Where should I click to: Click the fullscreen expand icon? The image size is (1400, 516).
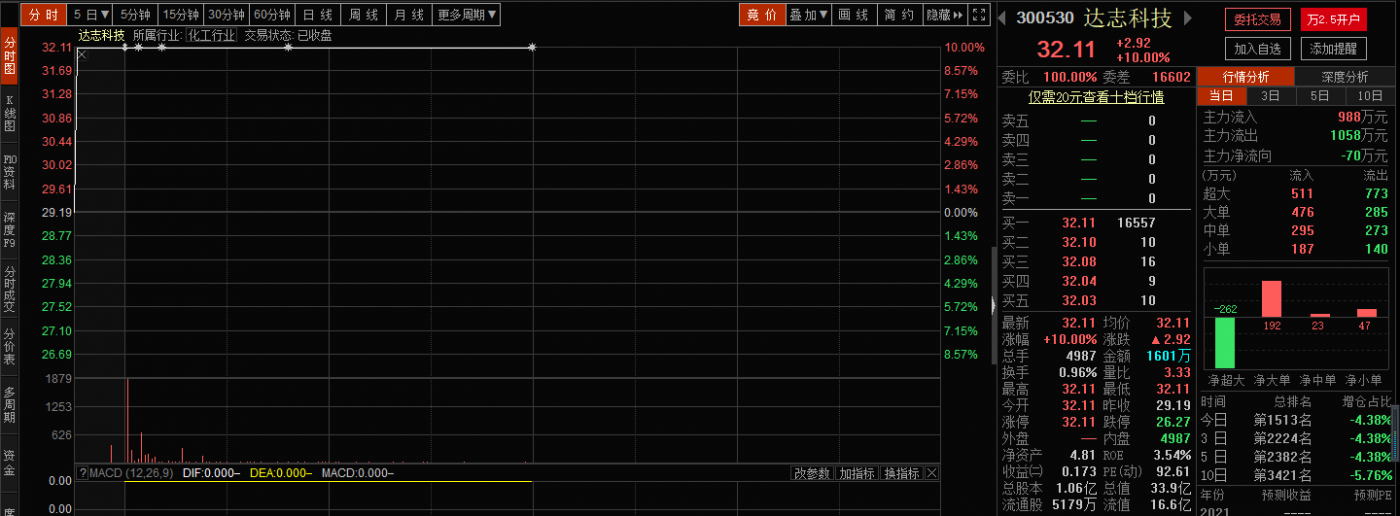point(980,15)
